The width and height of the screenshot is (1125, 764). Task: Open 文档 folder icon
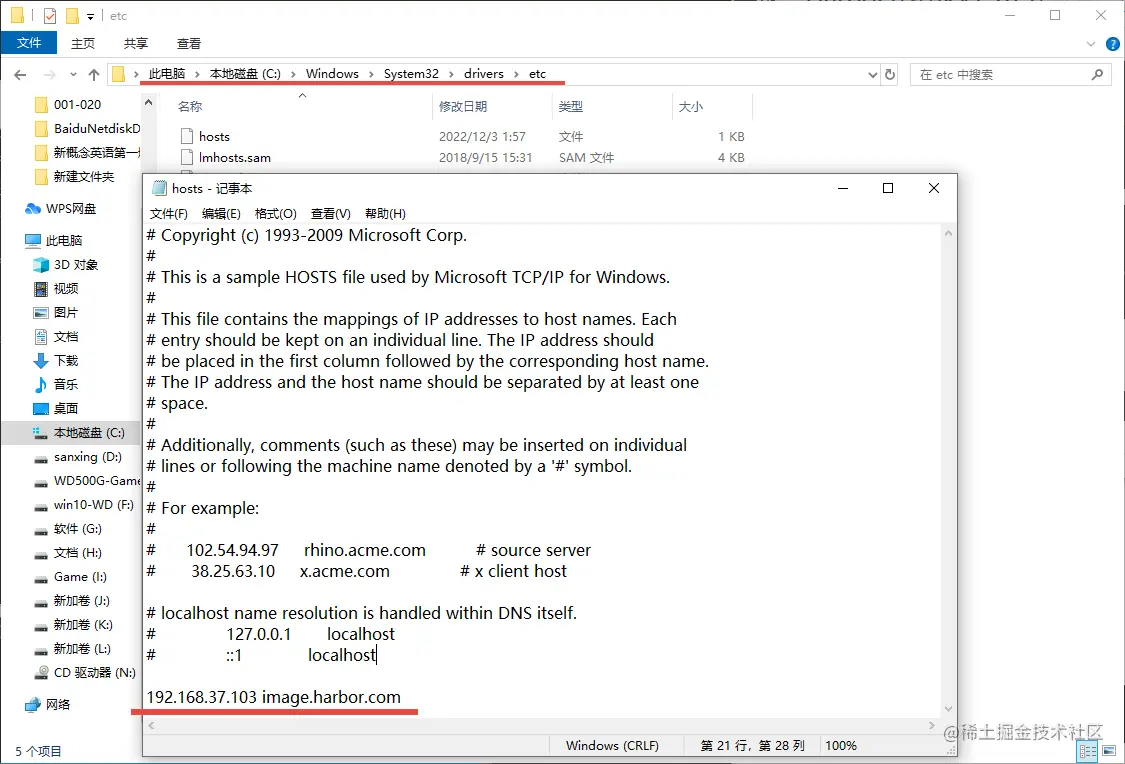(x=41, y=336)
